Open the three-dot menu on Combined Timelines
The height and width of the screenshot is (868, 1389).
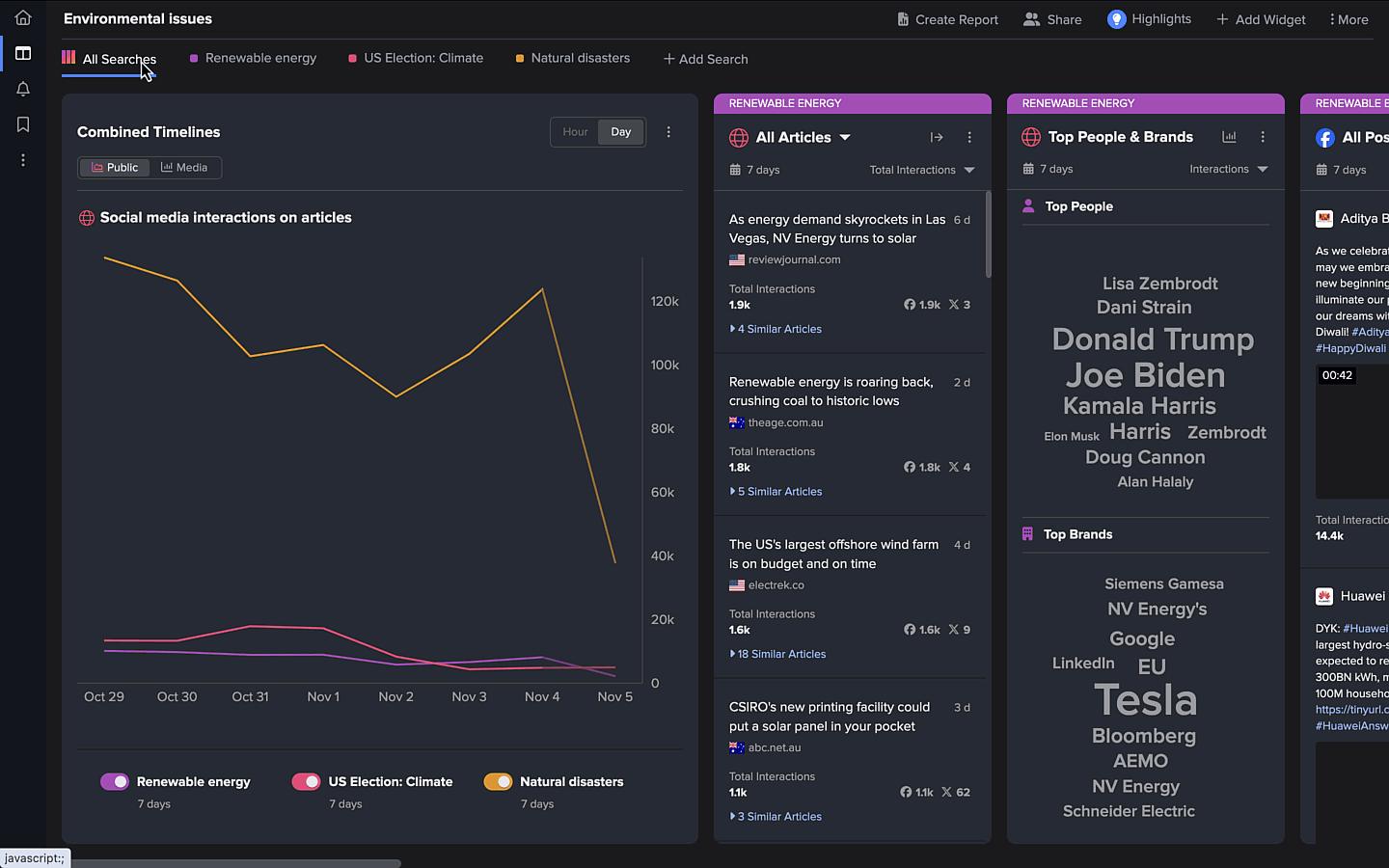pyautogui.click(x=668, y=132)
